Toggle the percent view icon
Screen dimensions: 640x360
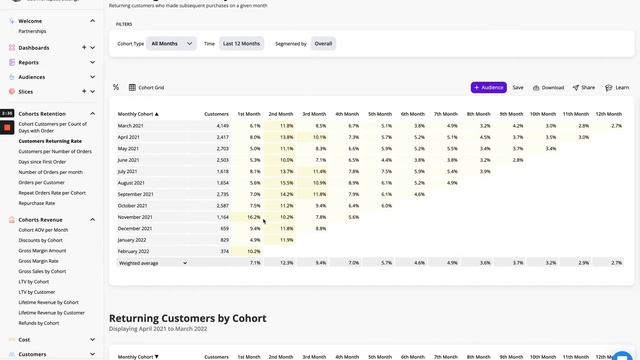(116, 87)
